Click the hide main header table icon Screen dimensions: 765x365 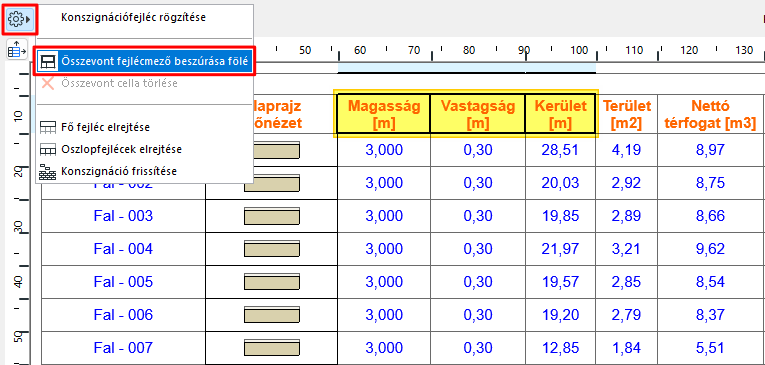(48, 128)
